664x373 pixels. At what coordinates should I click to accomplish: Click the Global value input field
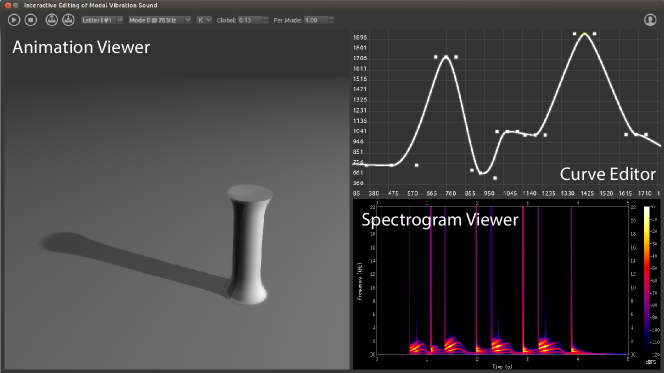click(250, 20)
